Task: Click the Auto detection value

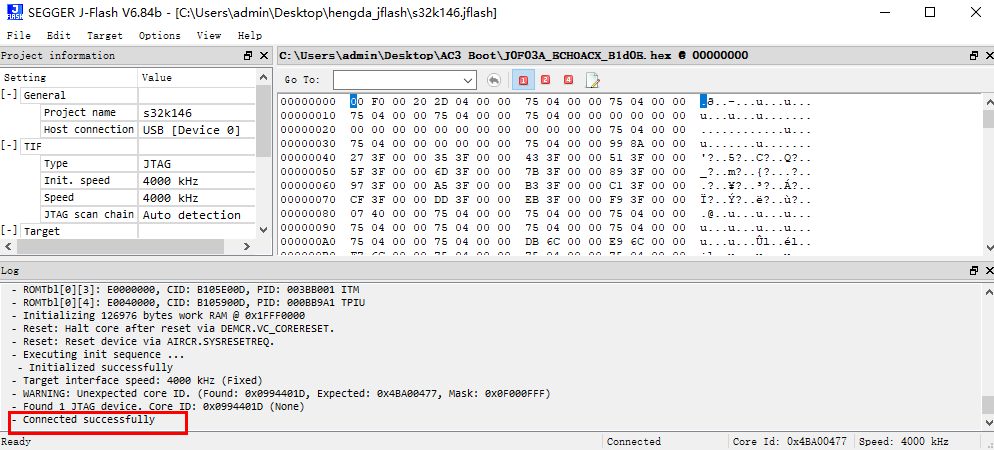Action: click(191, 215)
